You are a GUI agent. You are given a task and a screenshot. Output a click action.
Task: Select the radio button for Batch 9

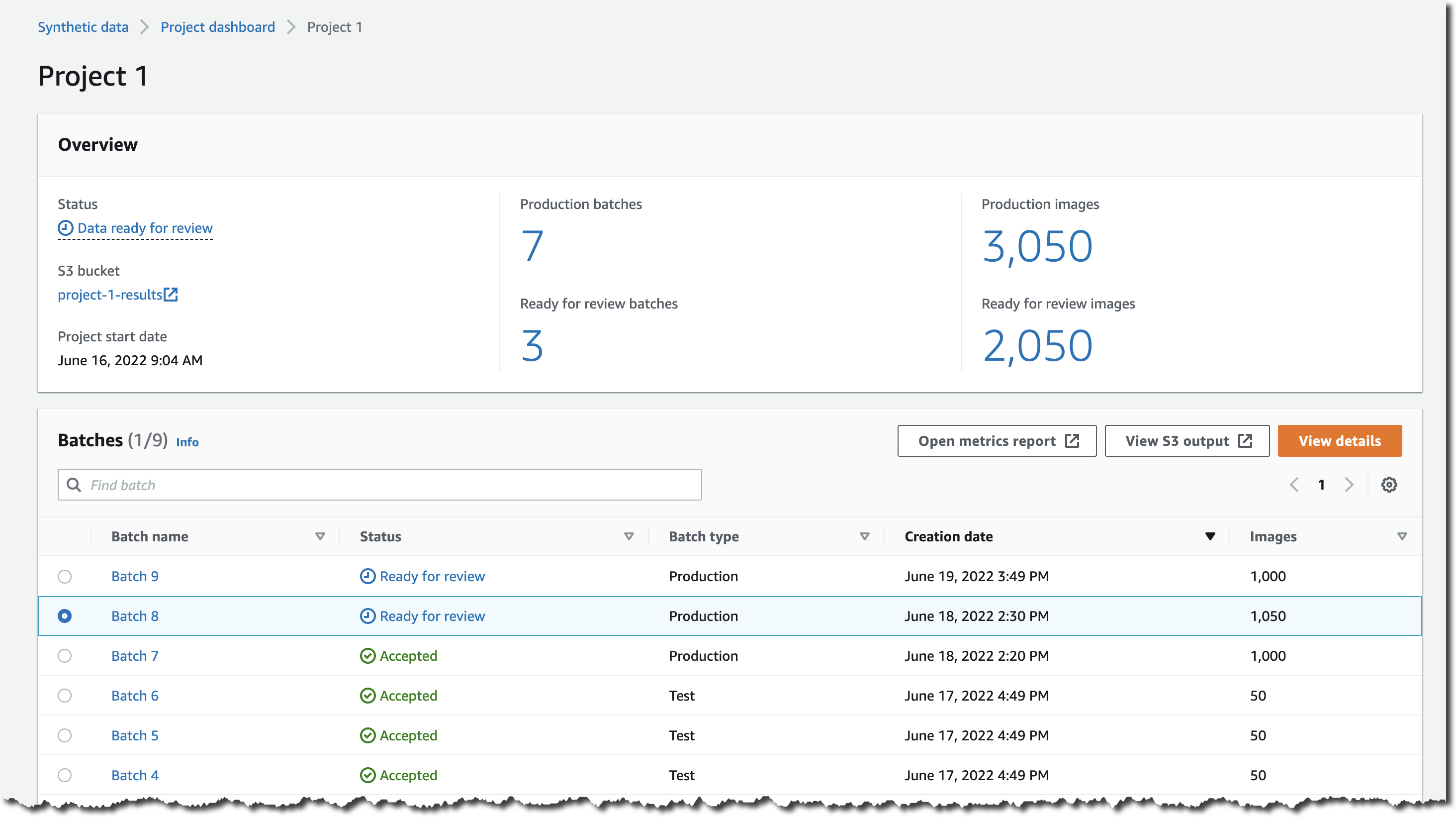pyautogui.click(x=65, y=576)
